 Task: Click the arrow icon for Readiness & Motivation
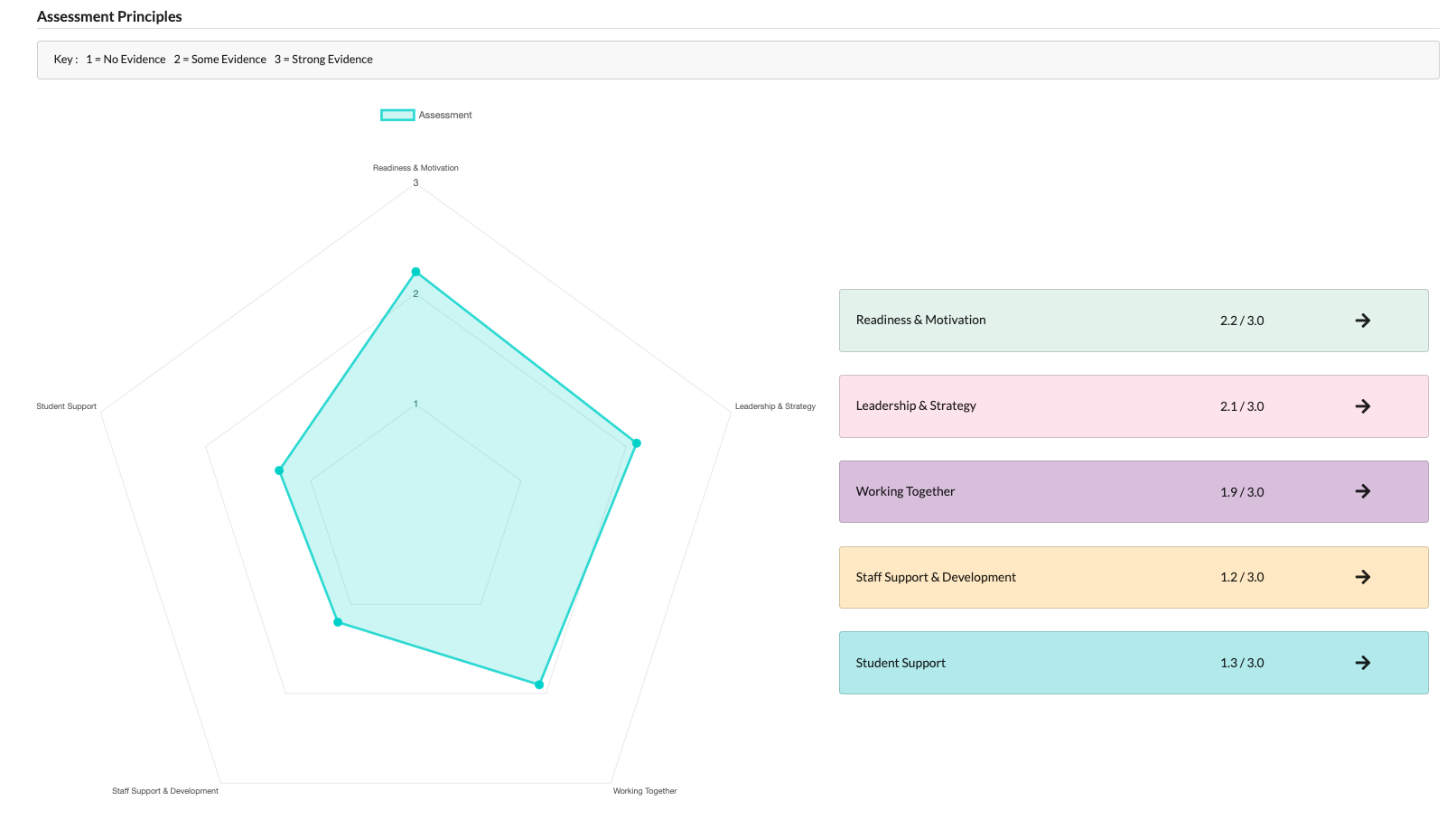click(1362, 321)
